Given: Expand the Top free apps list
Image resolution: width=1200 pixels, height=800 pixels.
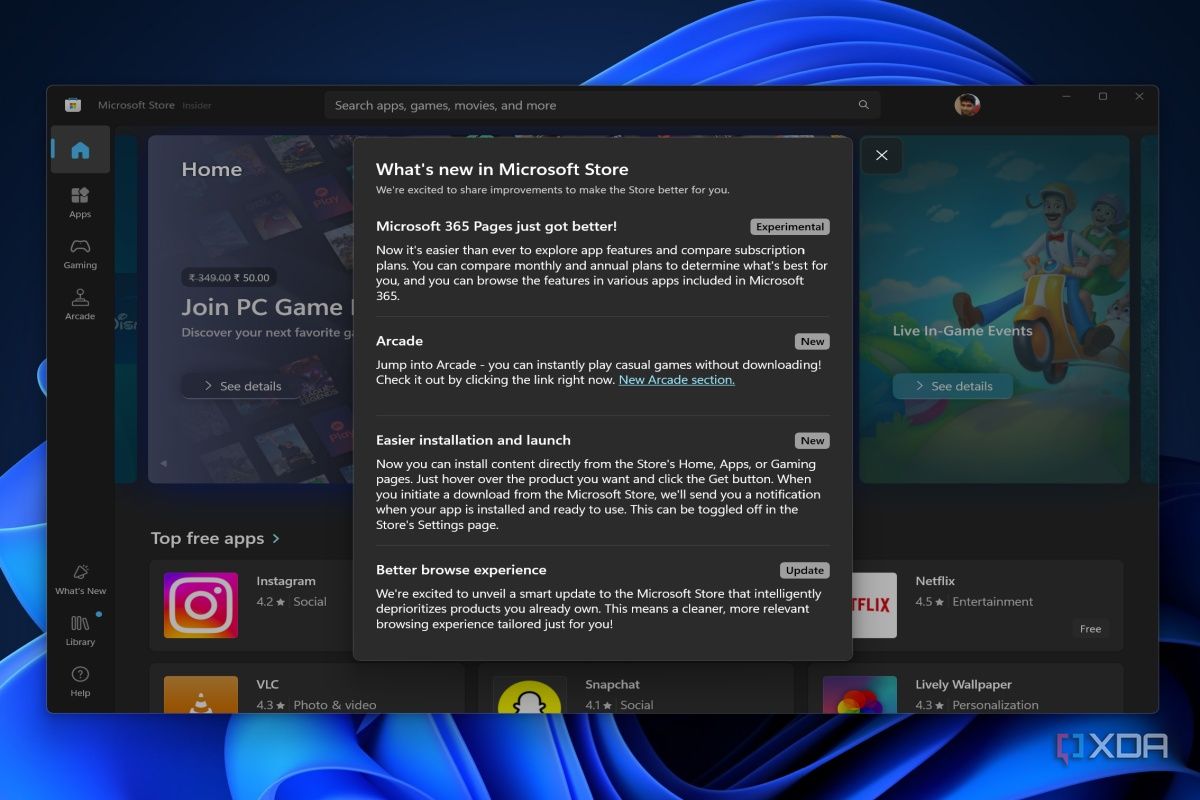Looking at the screenshot, I should click(x=215, y=538).
